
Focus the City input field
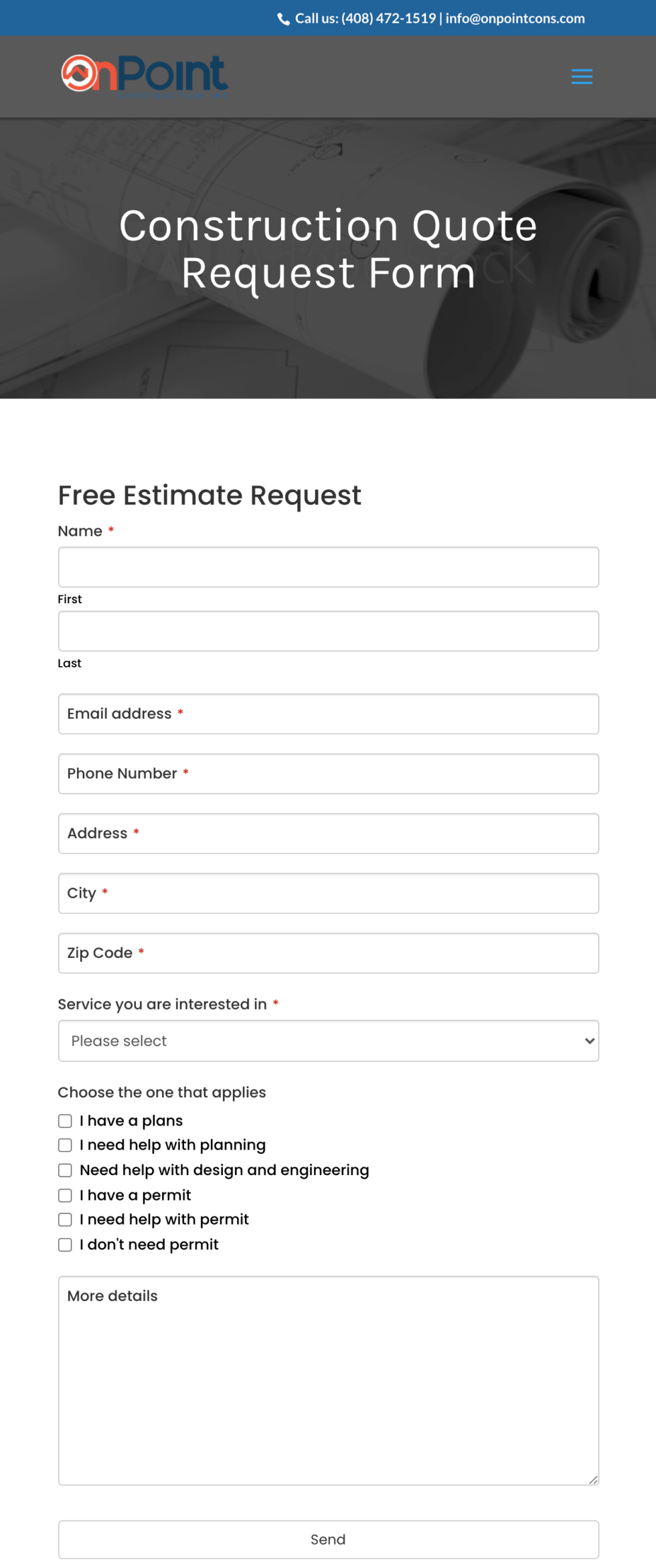coord(328,893)
